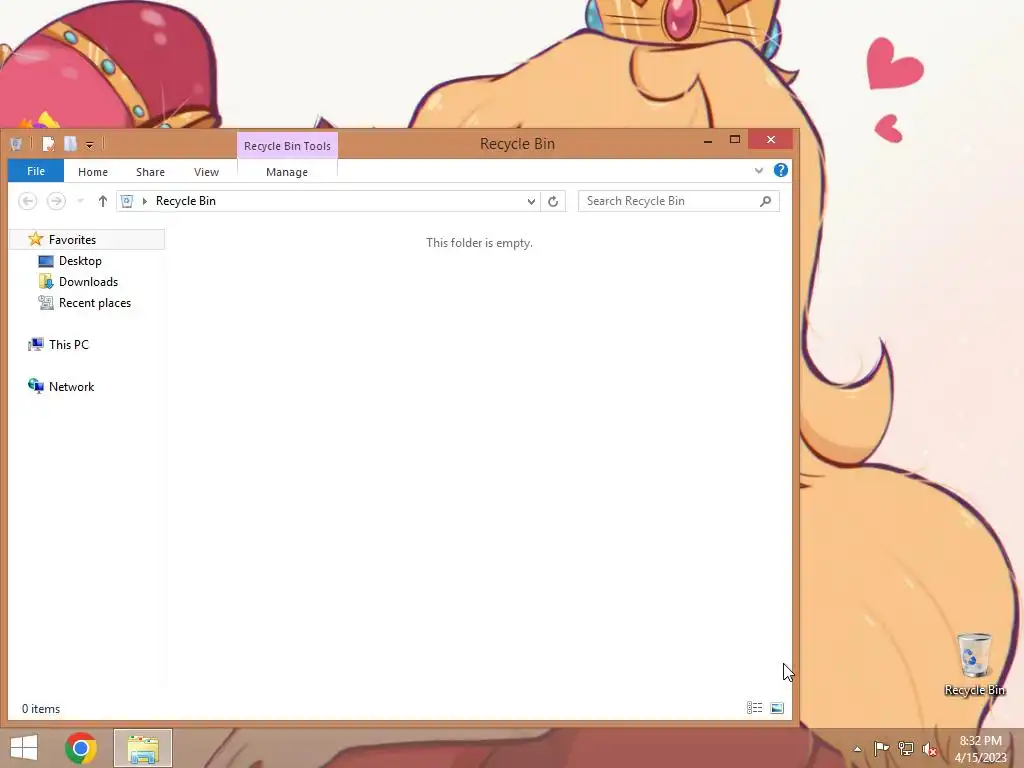Go up one level with Up arrow
Image resolution: width=1024 pixels, height=768 pixels.
point(103,201)
